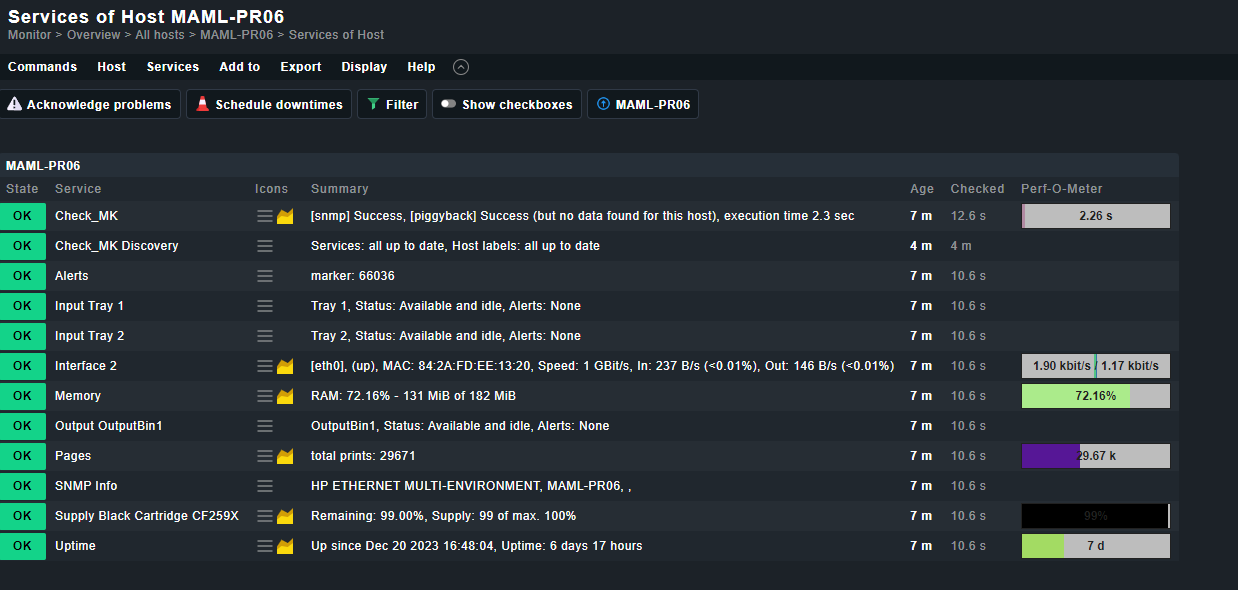Sort table by Service column header
Image resolution: width=1238 pixels, height=590 pixels.
pos(78,189)
